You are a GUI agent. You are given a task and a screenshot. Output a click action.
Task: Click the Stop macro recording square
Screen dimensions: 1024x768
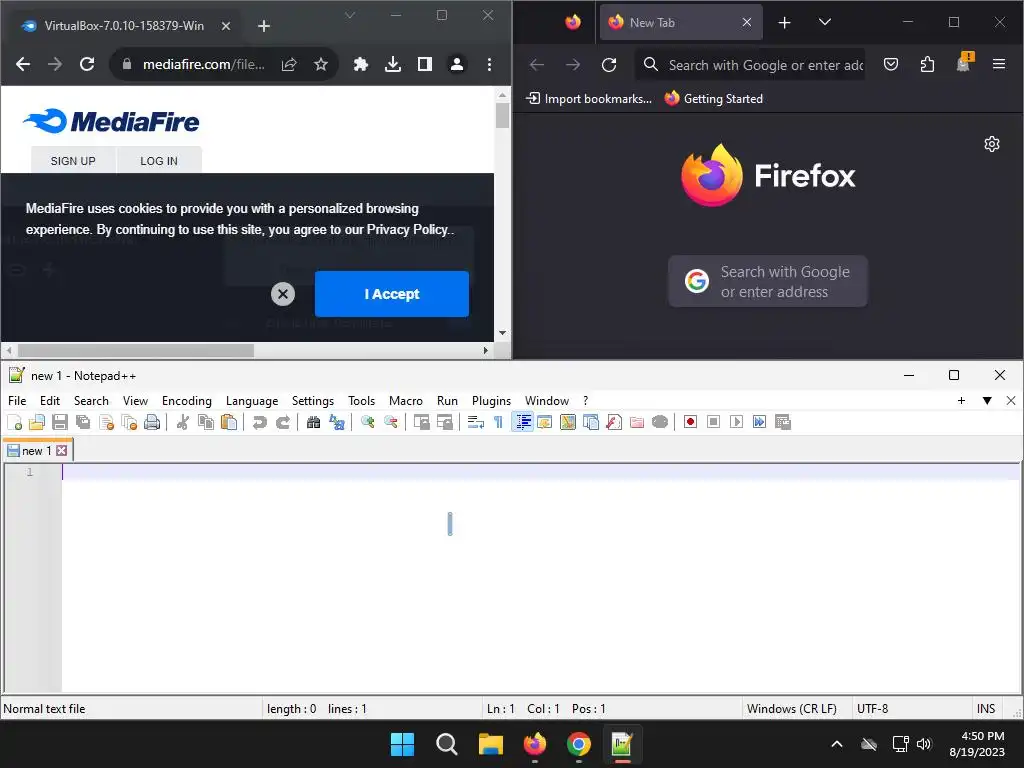pyautogui.click(x=713, y=422)
